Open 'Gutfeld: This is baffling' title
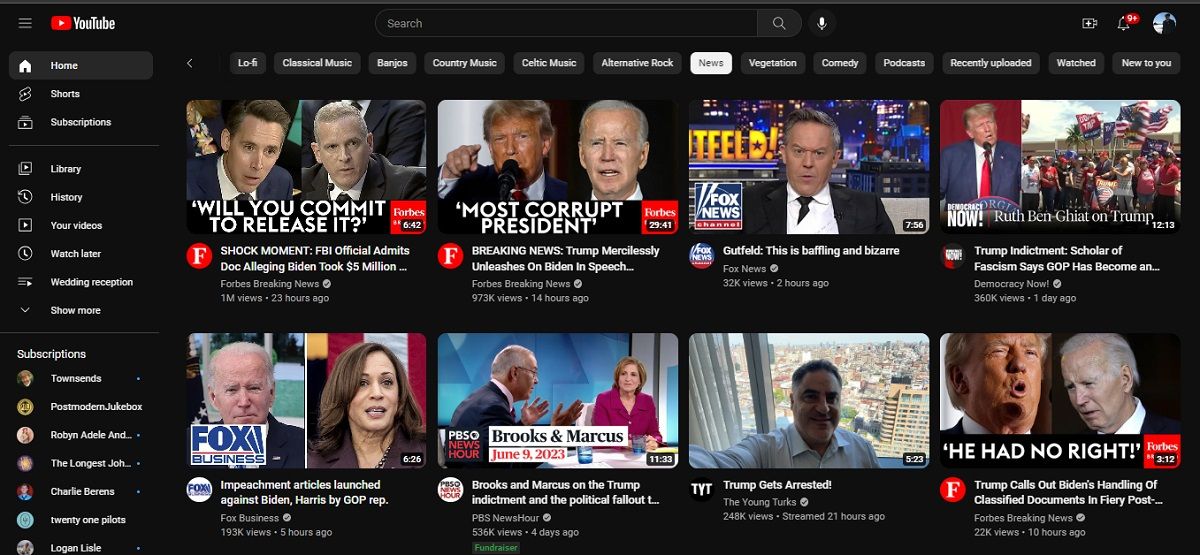Viewport: 1200px width, 555px height. pyautogui.click(x=811, y=251)
